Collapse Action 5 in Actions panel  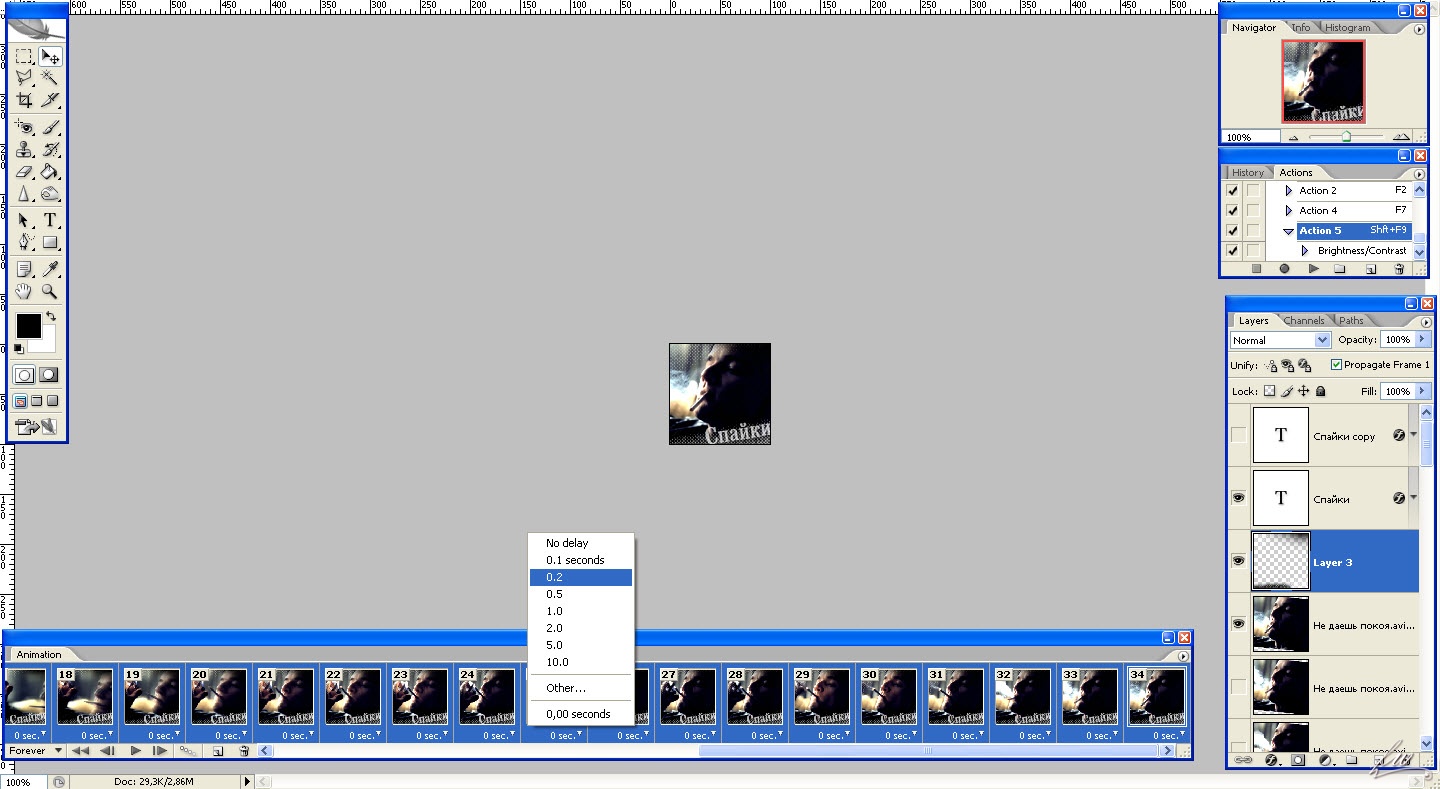click(1289, 231)
